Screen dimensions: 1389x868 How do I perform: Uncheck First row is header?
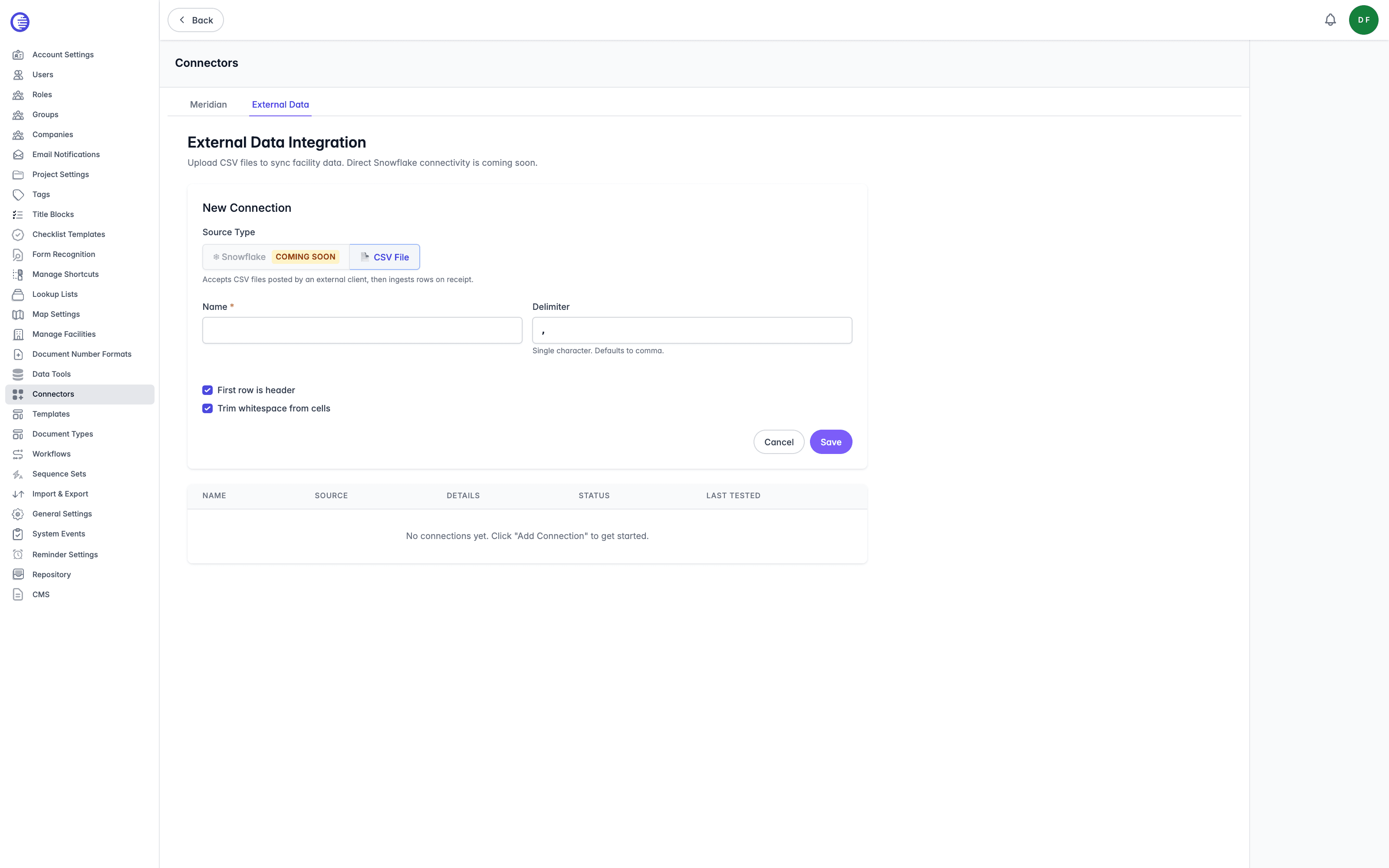[208, 390]
